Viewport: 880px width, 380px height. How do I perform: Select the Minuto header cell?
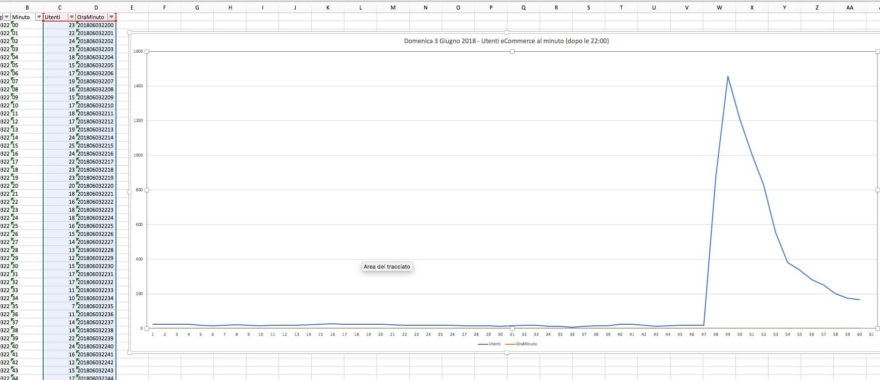(x=26, y=17)
